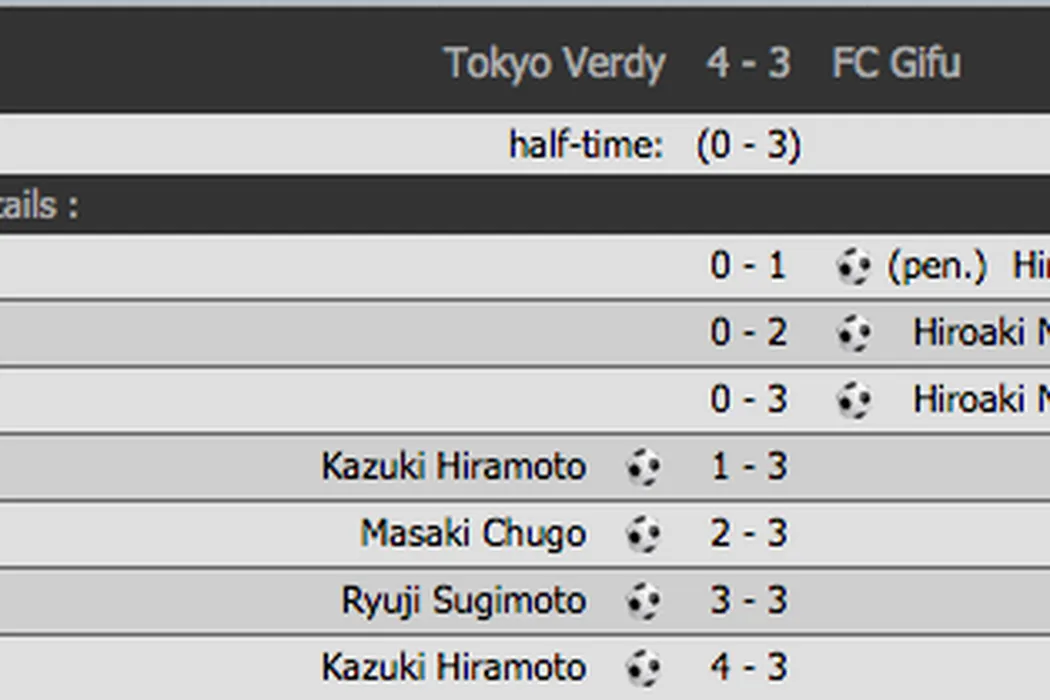
Task: Click Kazuki Hiramoto in the 4 - 3 row
Action: pyautogui.click(x=453, y=667)
